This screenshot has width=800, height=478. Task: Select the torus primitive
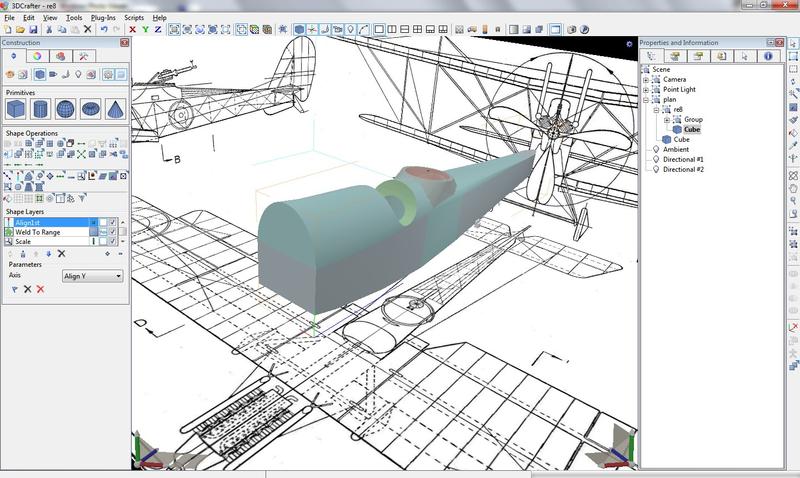click(91, 107)
